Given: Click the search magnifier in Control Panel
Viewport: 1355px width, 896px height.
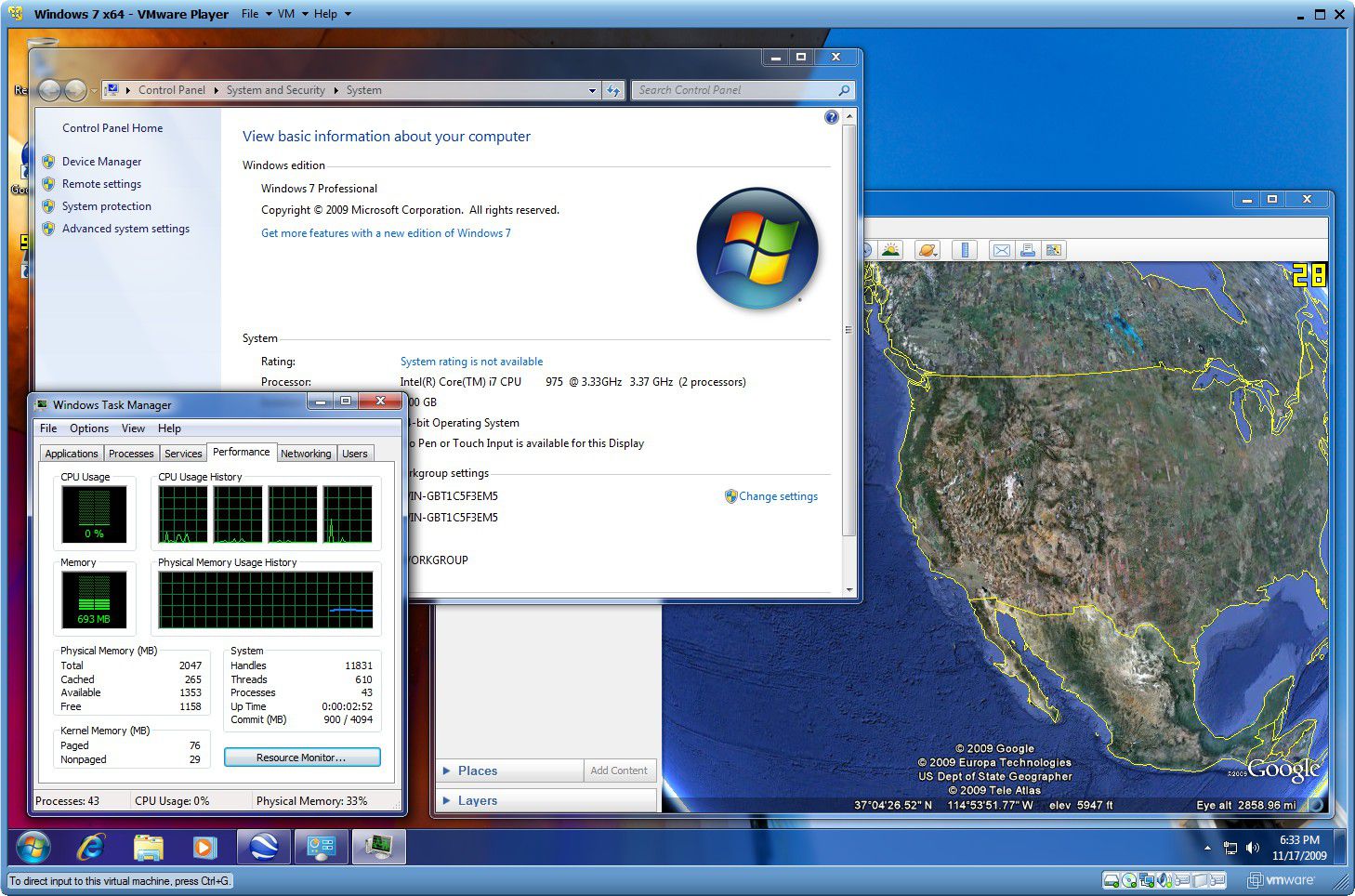Looking at the screenshot, I should pos(844,90).
